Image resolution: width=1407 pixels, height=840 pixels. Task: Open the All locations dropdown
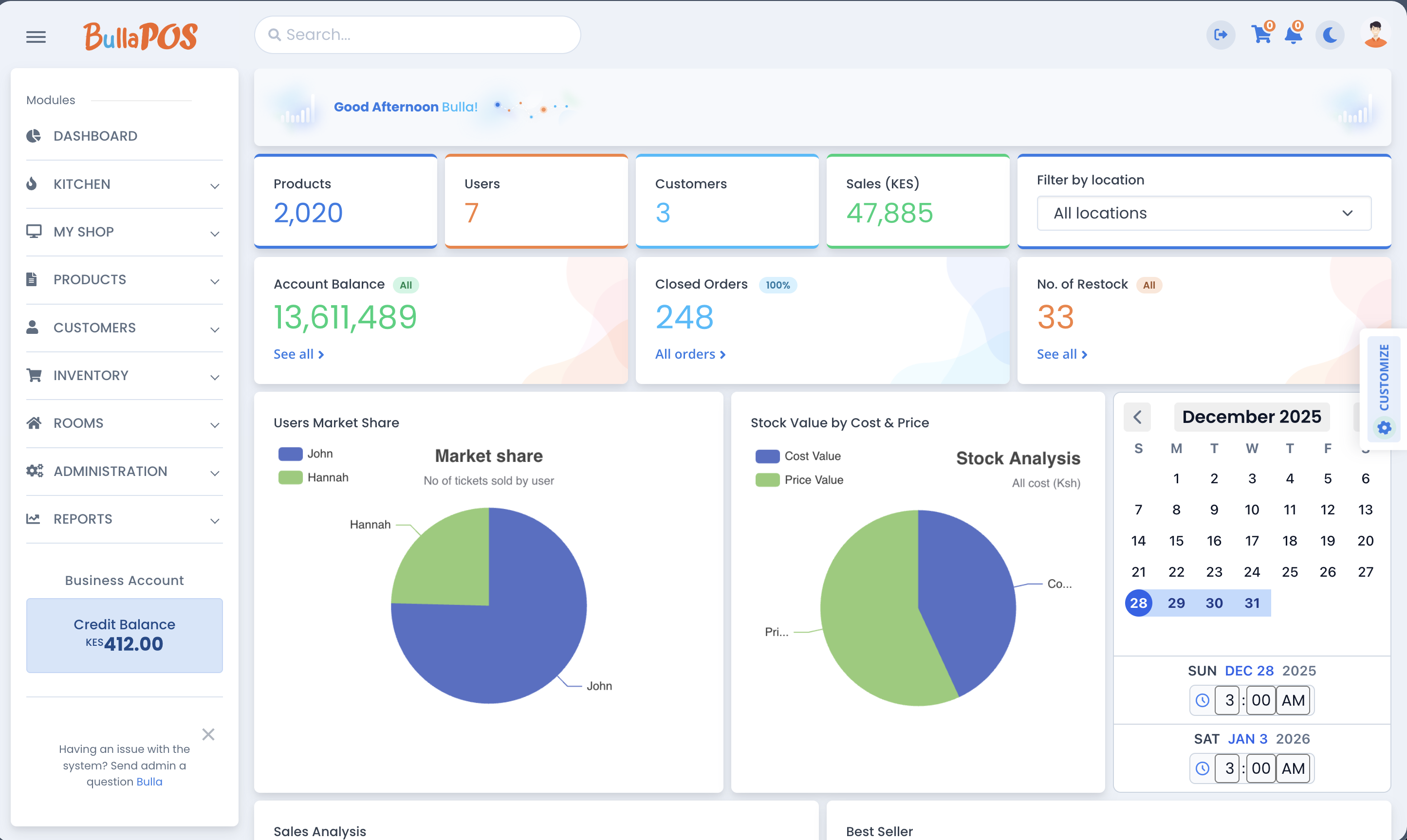point(1203,213)
